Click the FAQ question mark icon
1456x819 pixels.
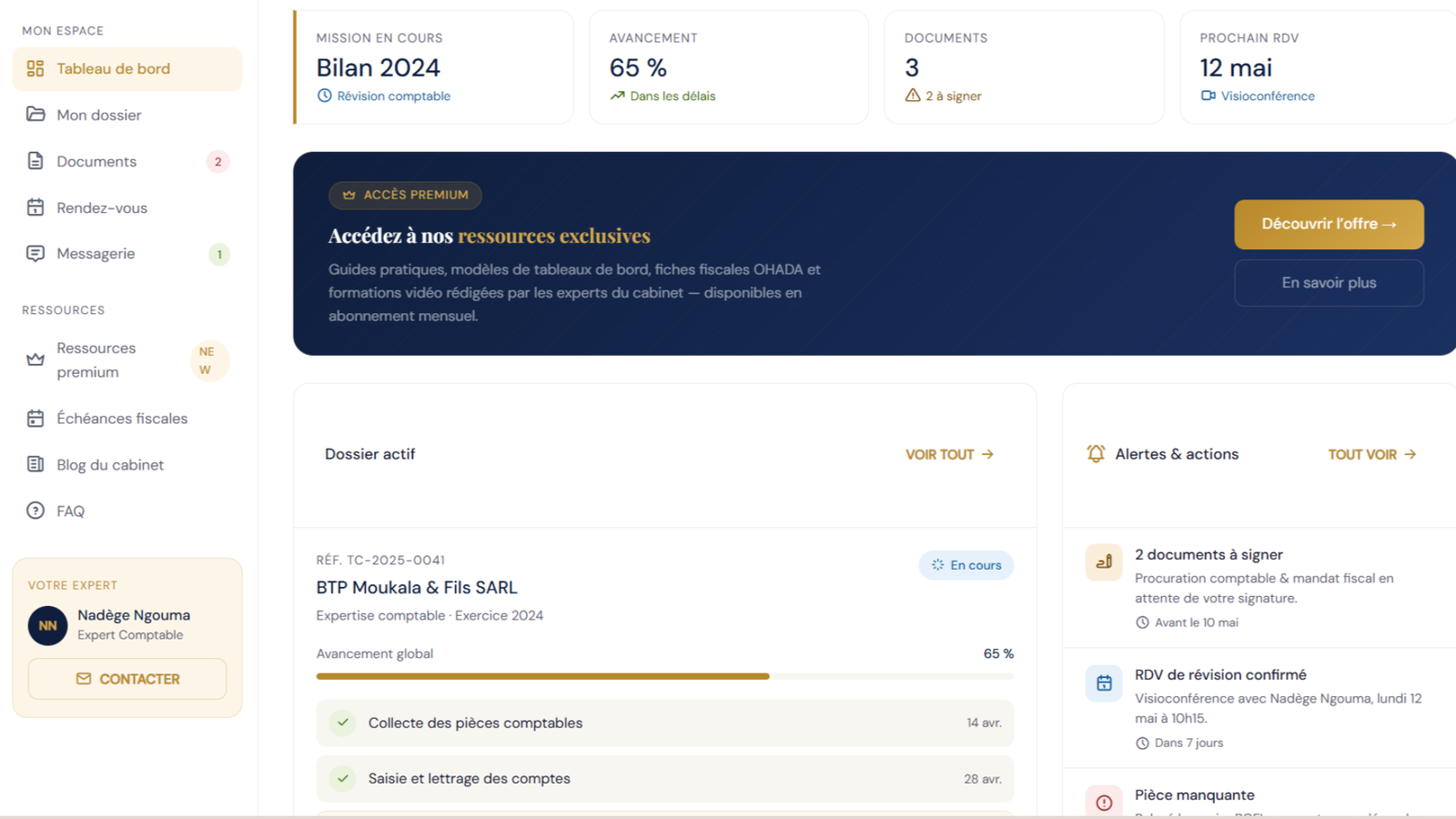[35, 511]
